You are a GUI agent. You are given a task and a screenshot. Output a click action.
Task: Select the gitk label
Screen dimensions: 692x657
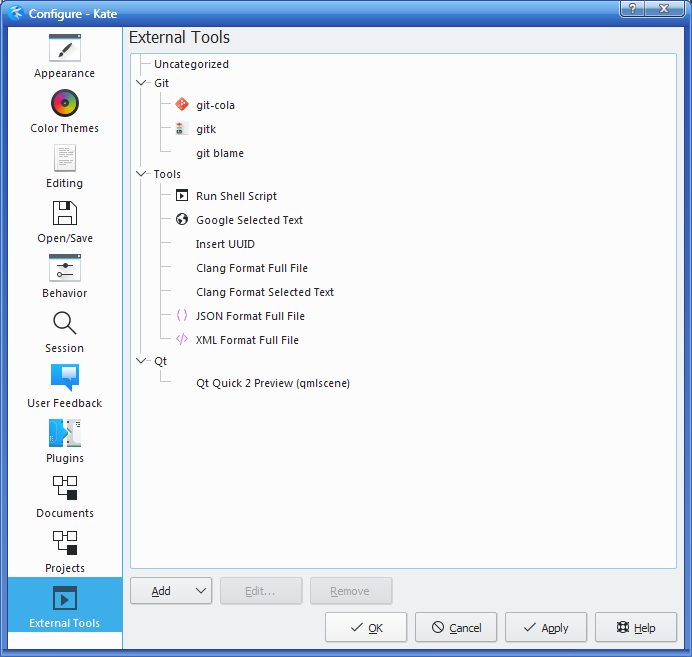(x=206, y=129)
